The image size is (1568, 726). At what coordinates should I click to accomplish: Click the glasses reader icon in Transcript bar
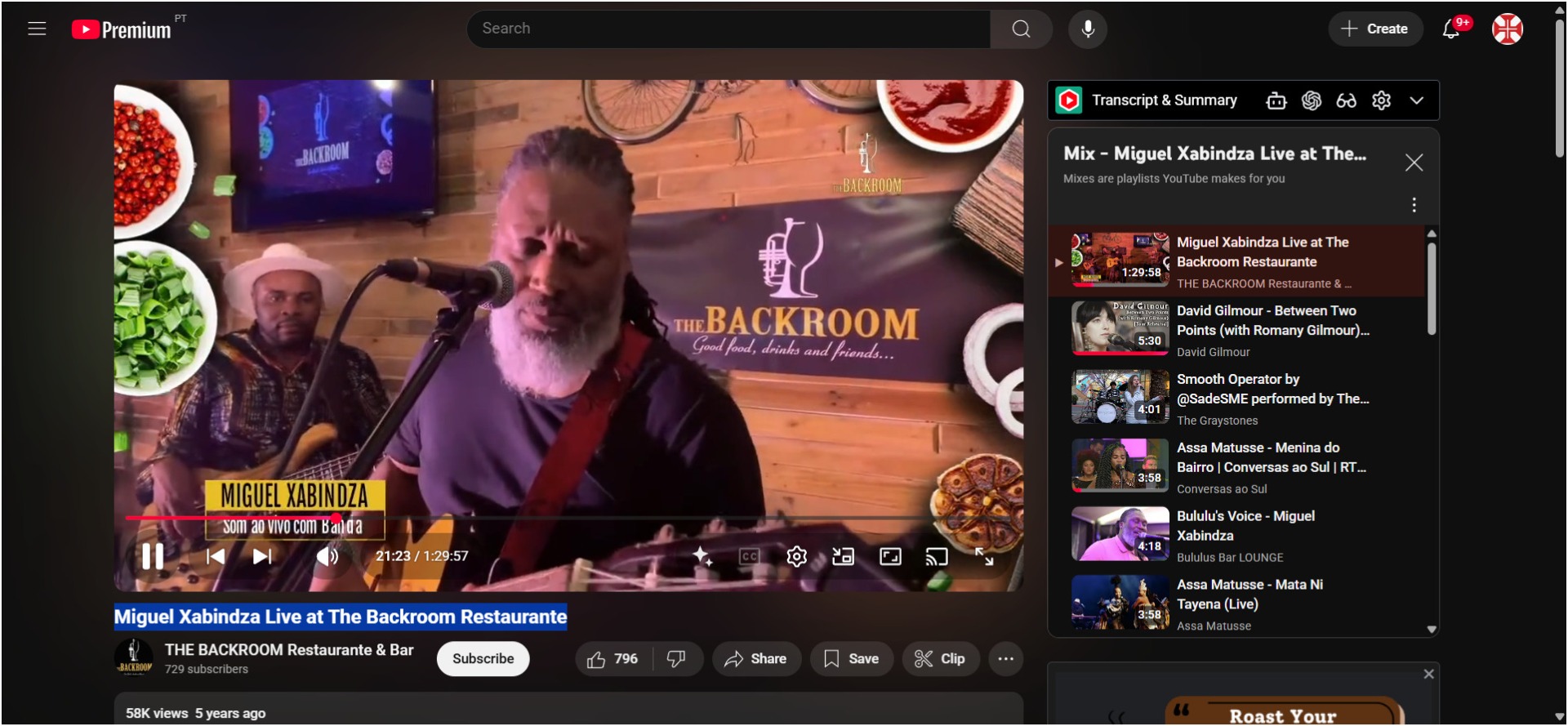tap(1346, 100)
